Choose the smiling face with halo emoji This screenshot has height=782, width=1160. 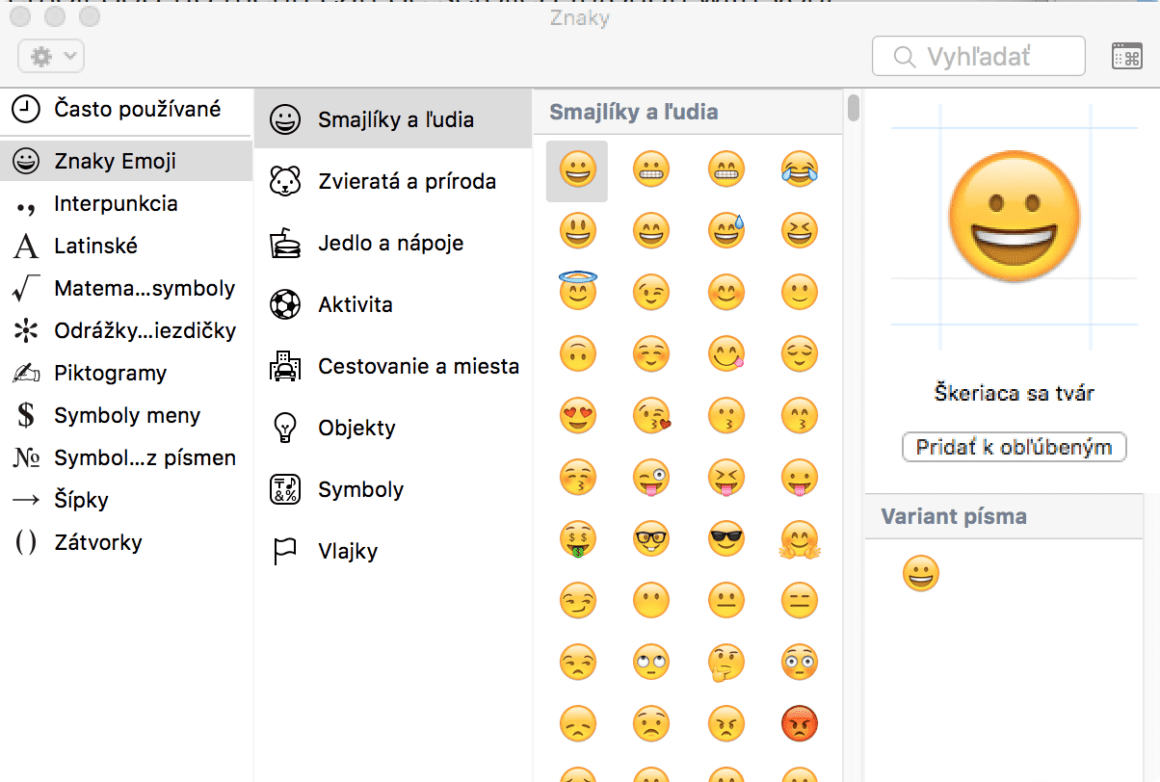577,292
